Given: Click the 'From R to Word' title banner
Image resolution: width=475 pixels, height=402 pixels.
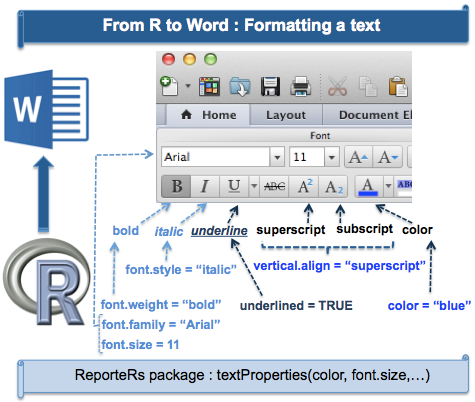Looking at the screenshot, I should coord(244,26).
